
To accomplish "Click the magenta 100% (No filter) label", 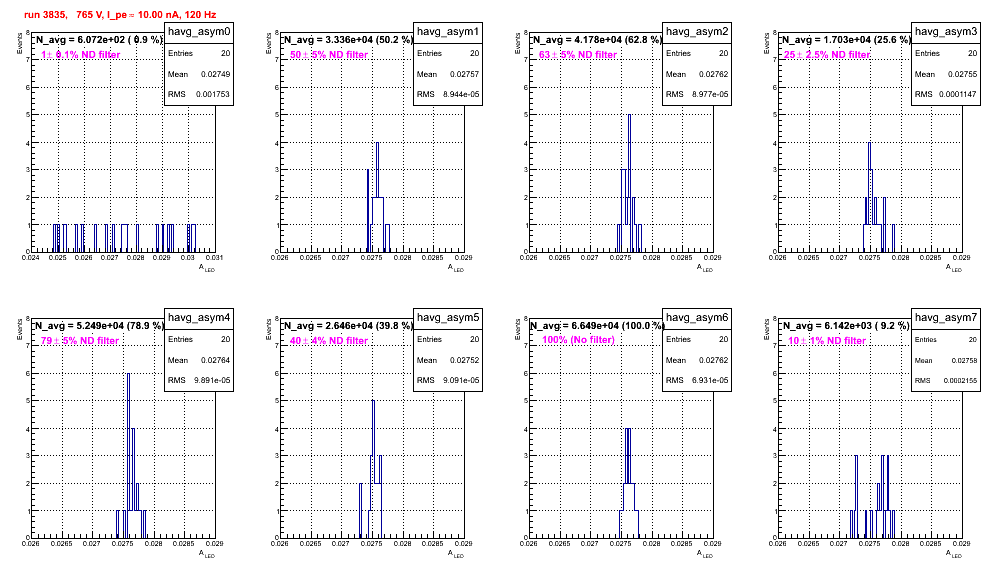I will 579,340.
